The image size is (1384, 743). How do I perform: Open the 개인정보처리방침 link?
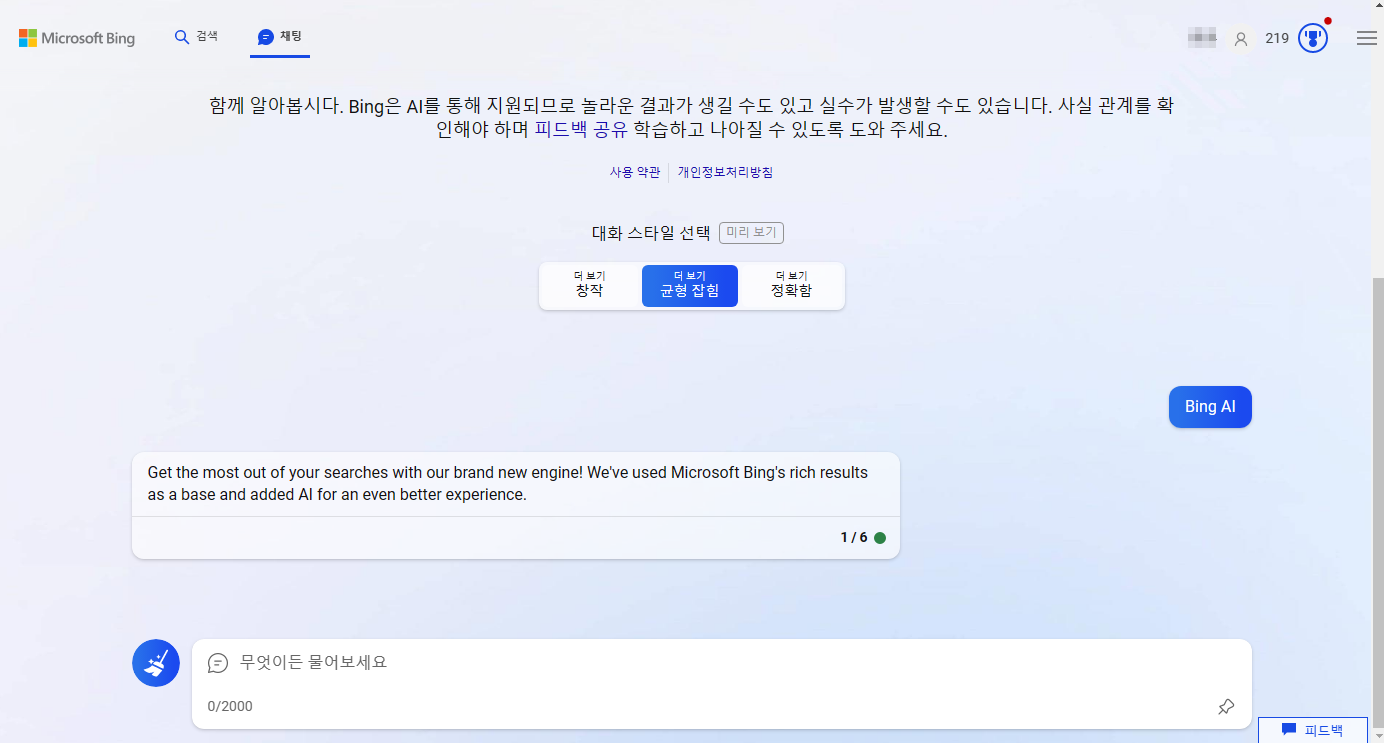725,172
